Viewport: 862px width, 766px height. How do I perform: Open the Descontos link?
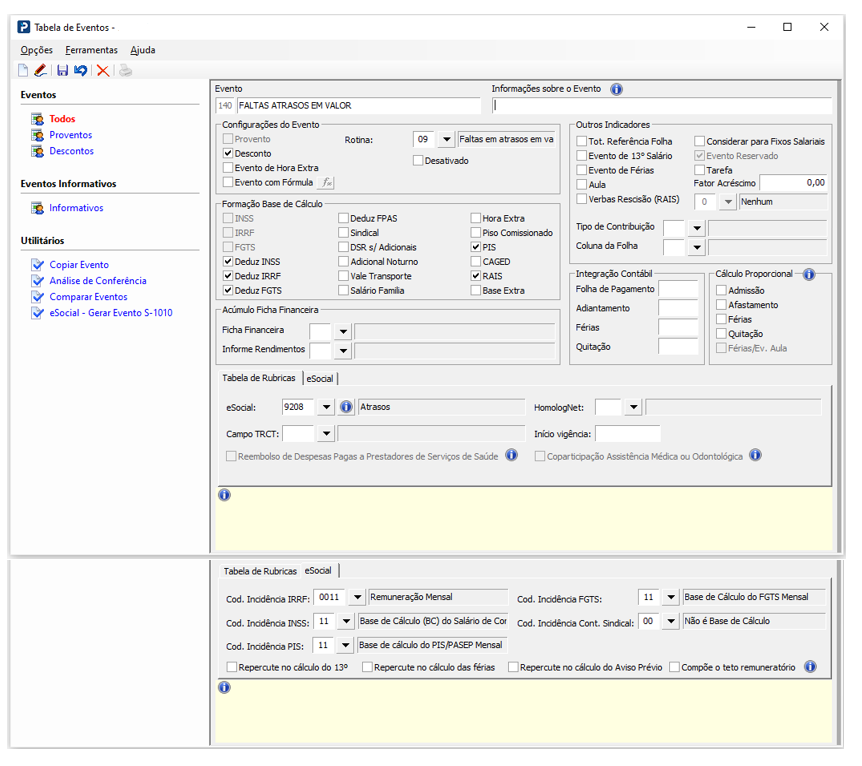point(71,151)
